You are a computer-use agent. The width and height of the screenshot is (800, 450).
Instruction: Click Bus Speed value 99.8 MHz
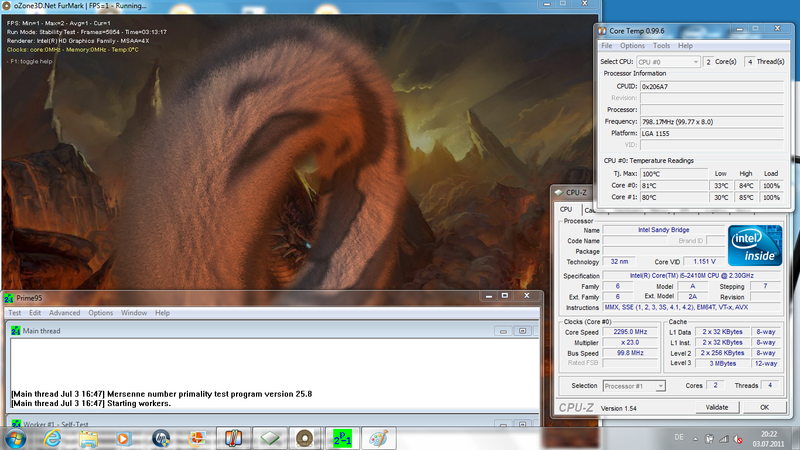click(630, 353)
